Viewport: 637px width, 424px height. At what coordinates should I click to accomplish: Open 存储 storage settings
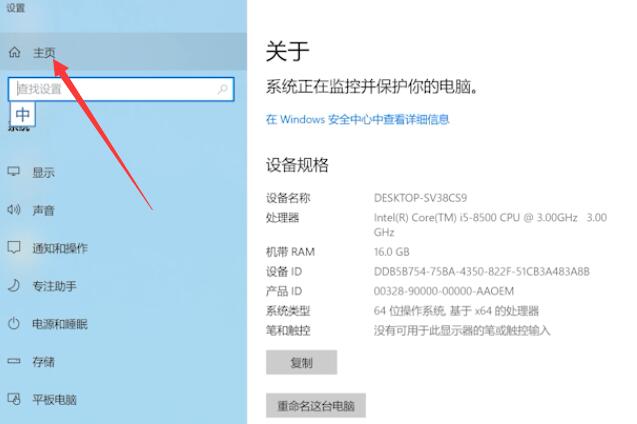click(x=43, y=361)
